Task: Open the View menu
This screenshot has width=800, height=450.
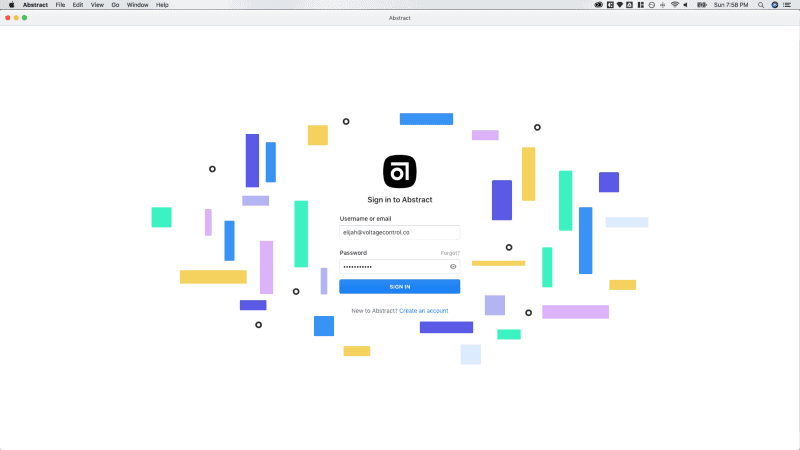Action: (97, 5)
